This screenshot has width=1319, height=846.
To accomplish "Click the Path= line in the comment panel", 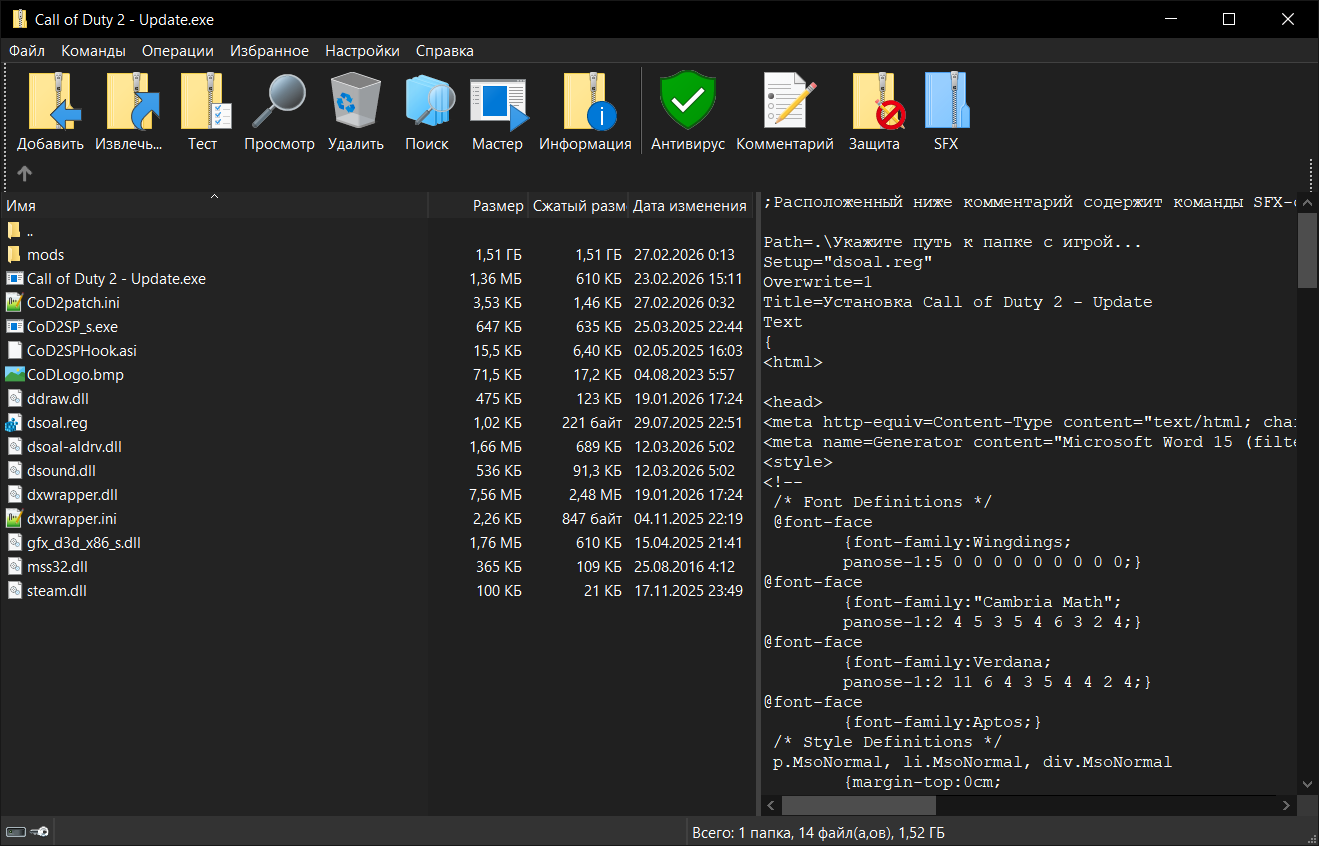I will 952,242.
